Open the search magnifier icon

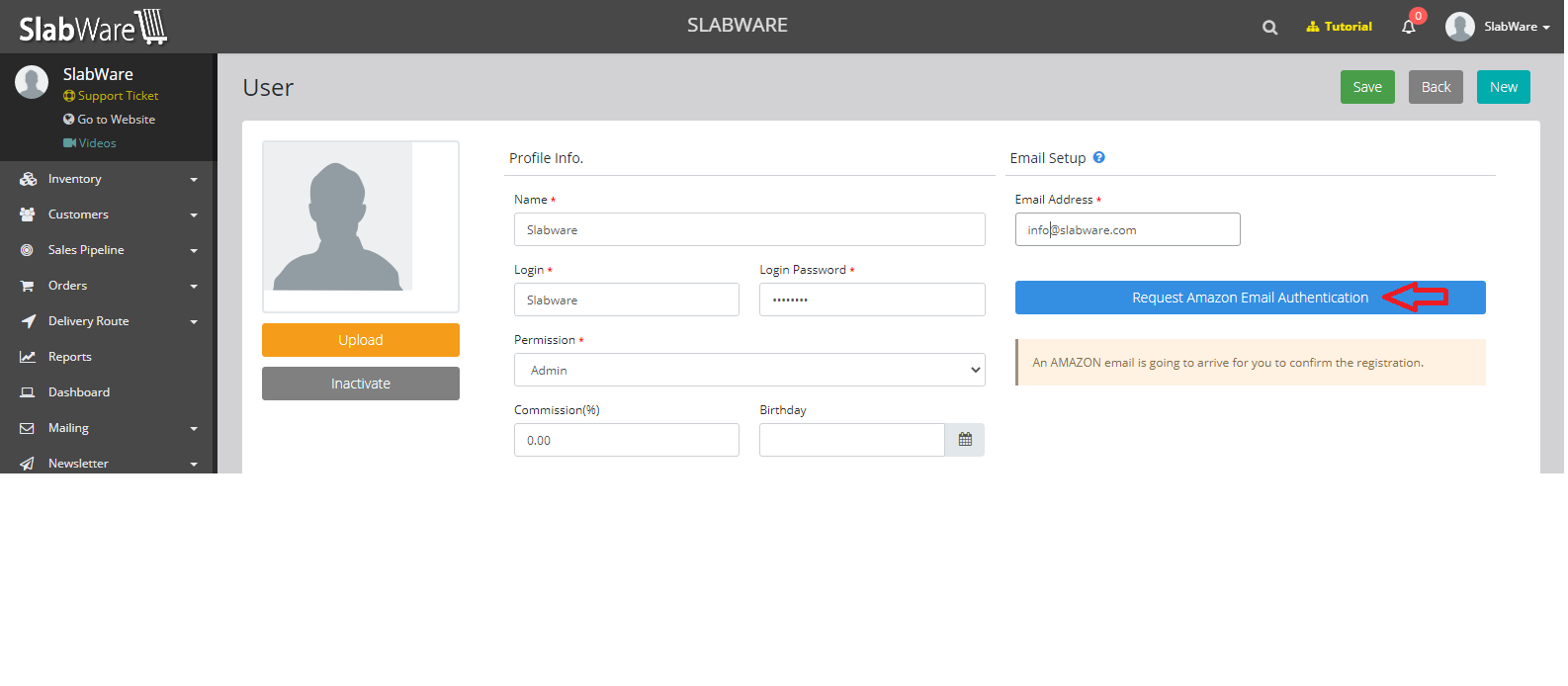coord(1270,28)
